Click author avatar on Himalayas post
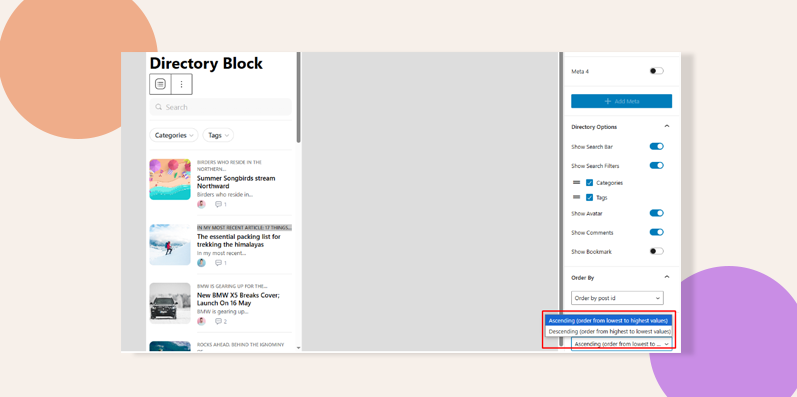Screen dimensions: 797x397 pos(201,263)
